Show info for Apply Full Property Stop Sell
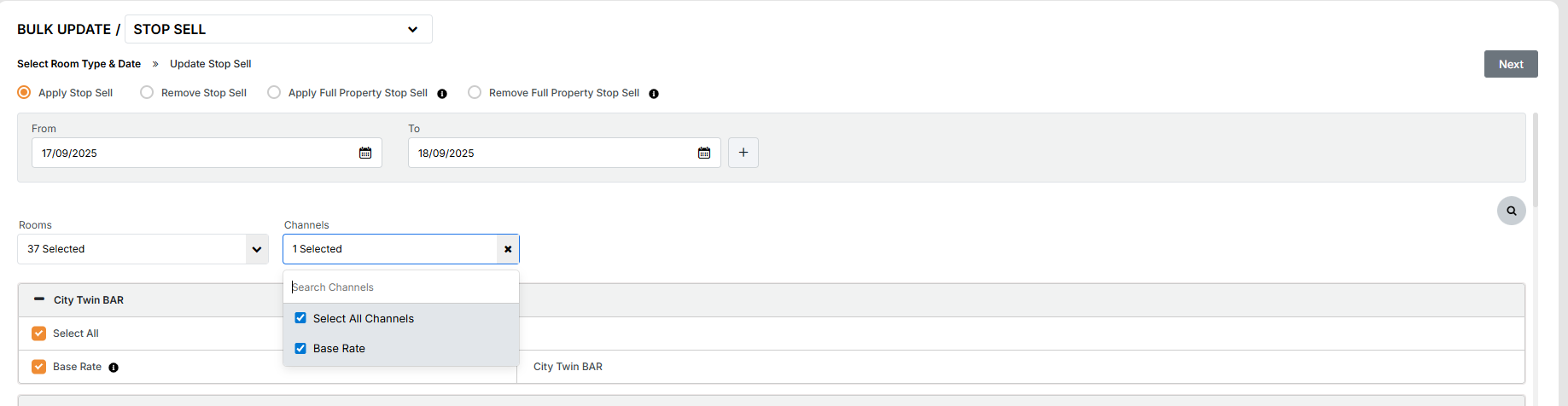This screenshot has height=406, width=1568. click(442, 94)
